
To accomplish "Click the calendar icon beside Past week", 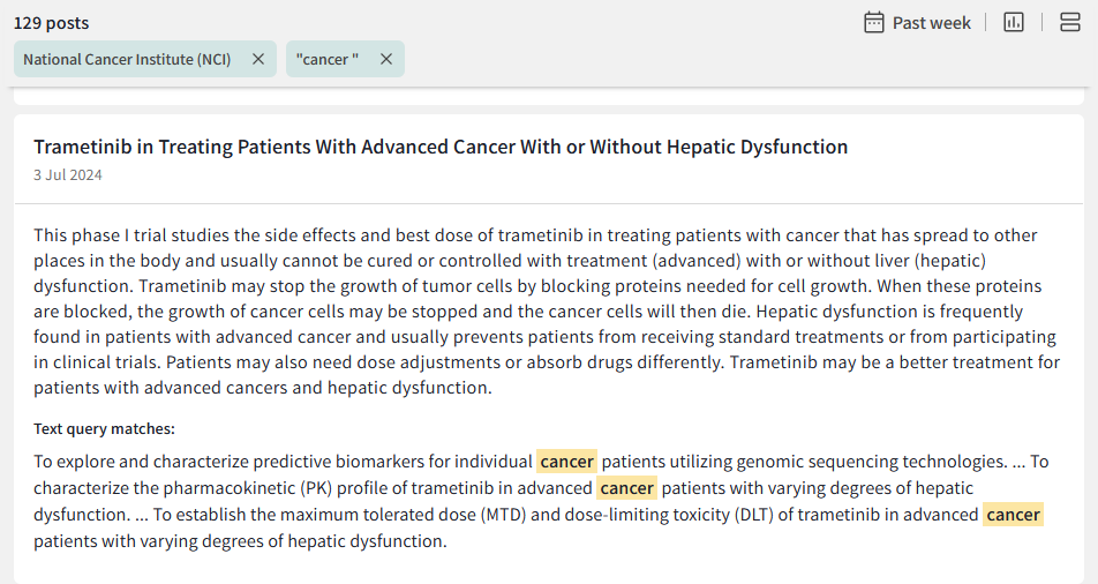I will (872, 22).
